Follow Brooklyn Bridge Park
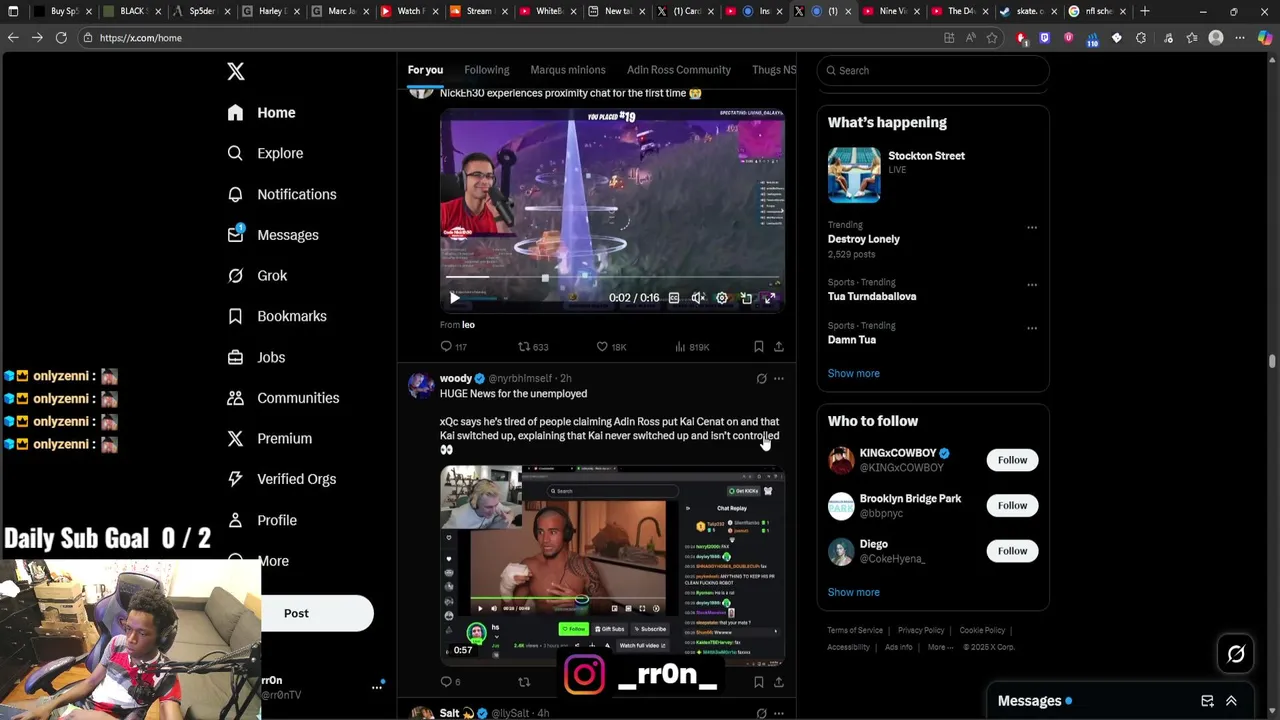Image resolution: width=1280 pixels, height=720 pixels. pyautogui.click(x=1012, y=505)
